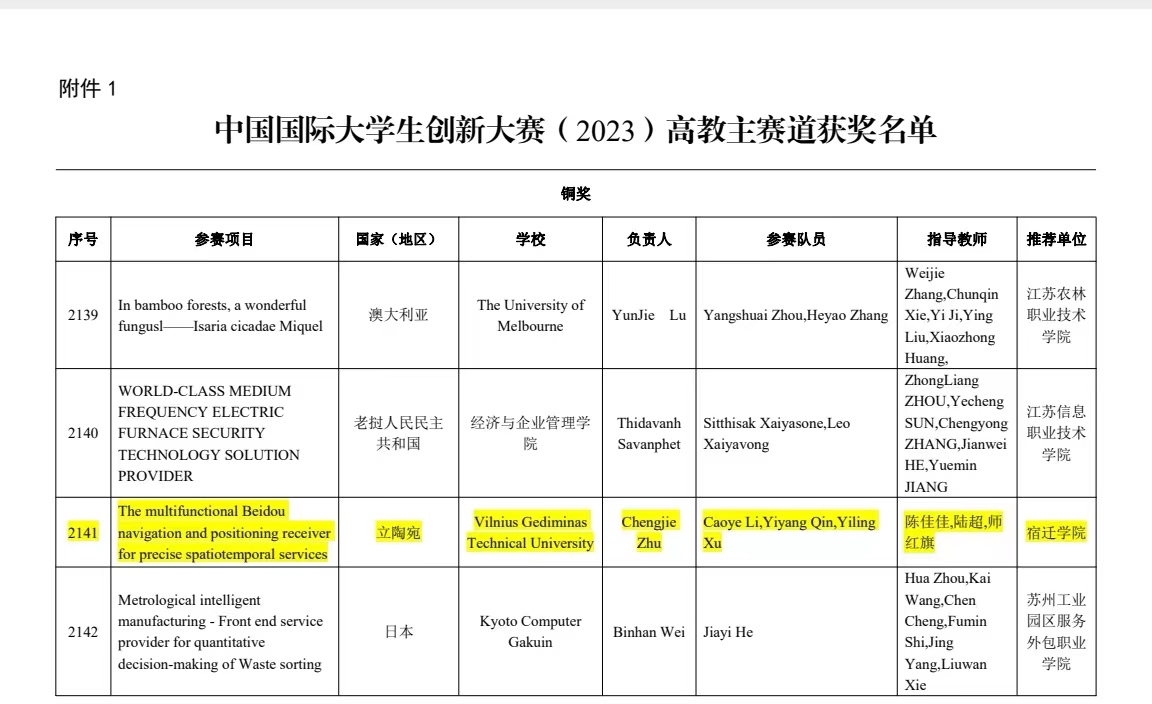Click the 日本 country cell
Image resolution: width=1152 pixels, height=704 pixels.
(x=398, y=632)
